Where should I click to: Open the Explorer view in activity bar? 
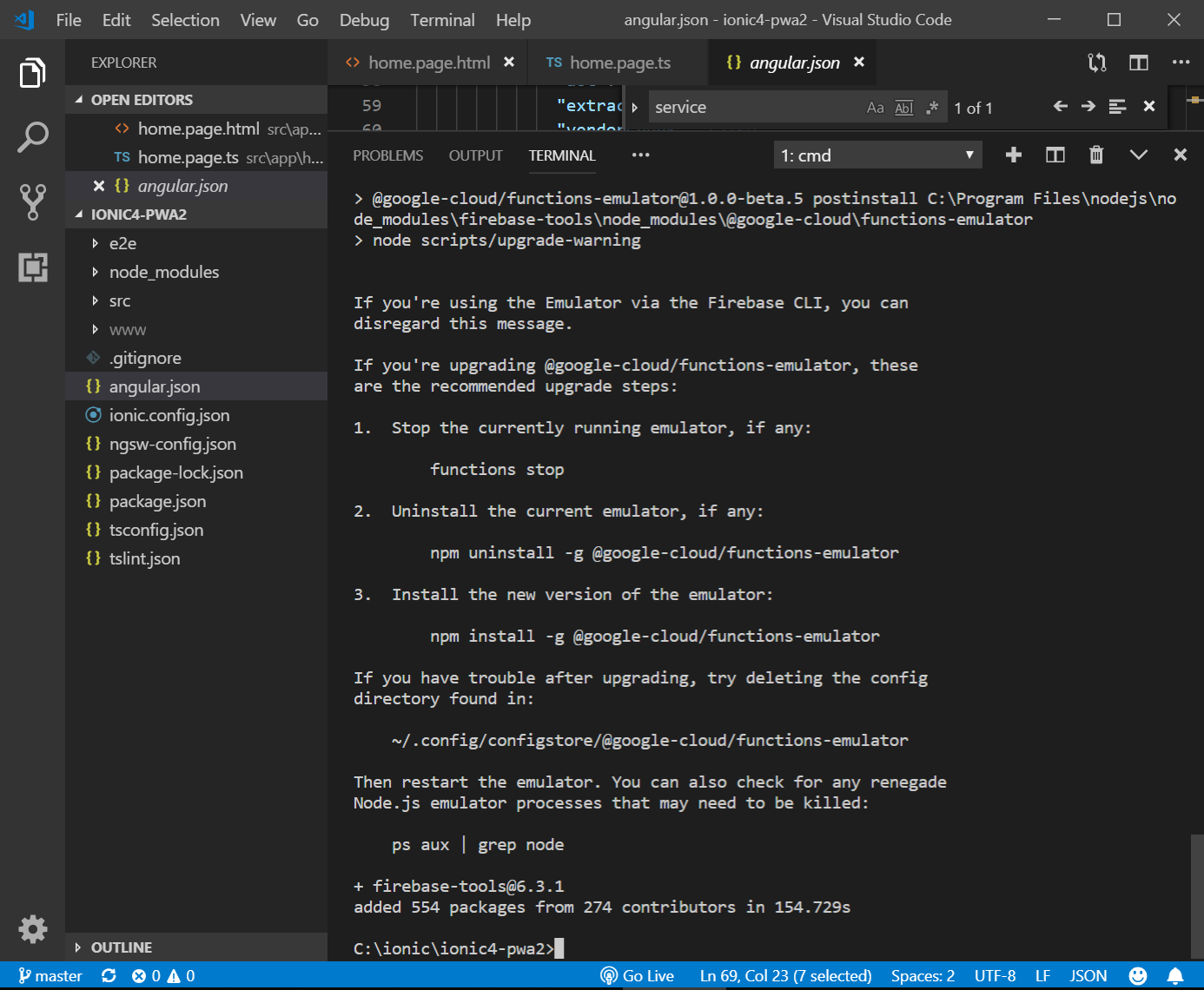(x=32, y=73)
